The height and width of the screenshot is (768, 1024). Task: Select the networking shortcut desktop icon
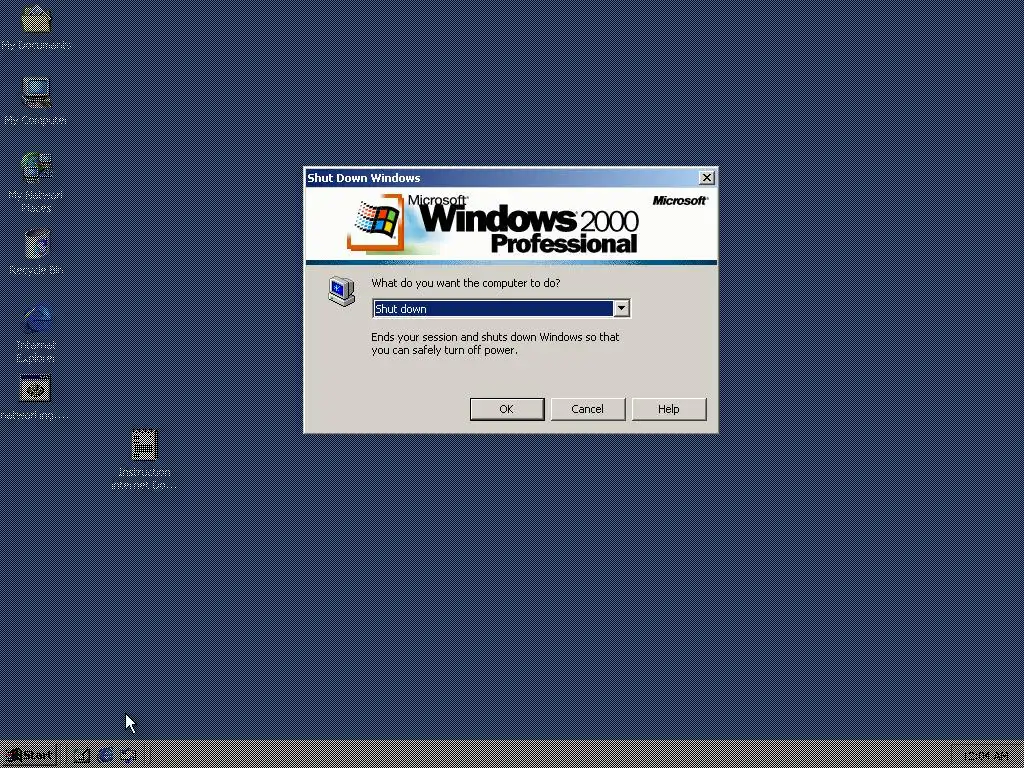35,397
